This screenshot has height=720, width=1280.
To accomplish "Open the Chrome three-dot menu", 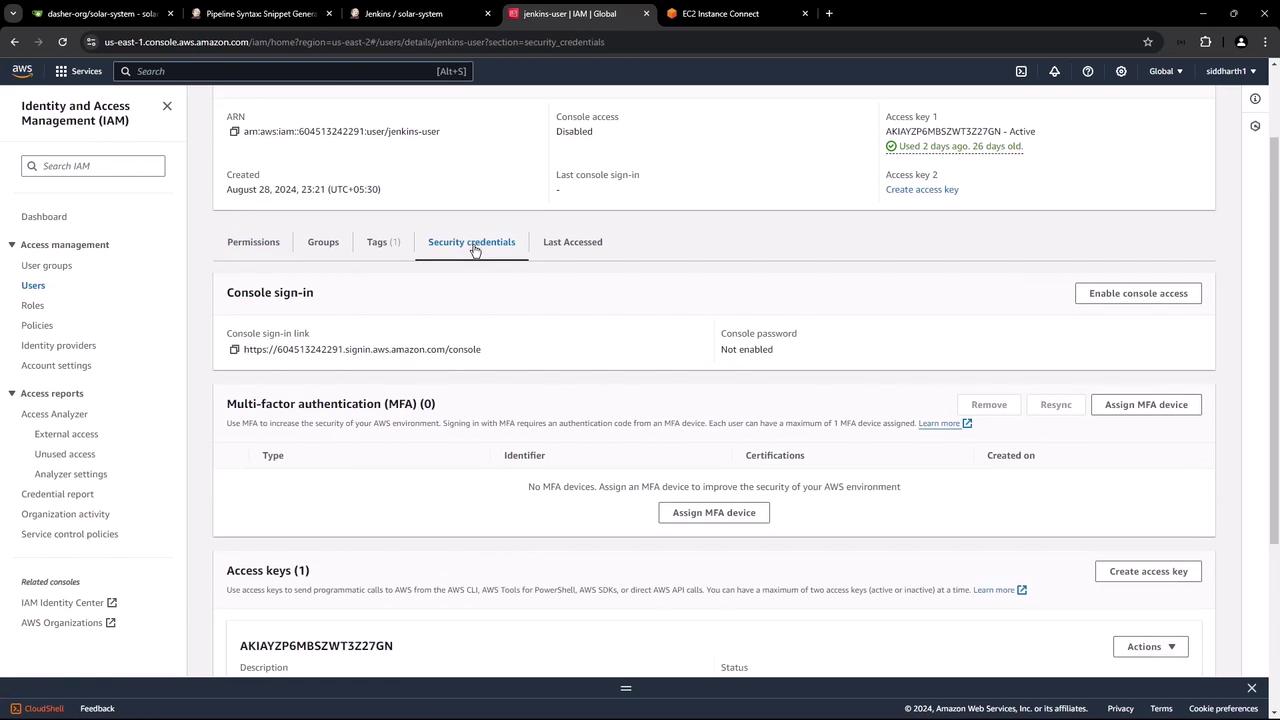I will 1264,42.
